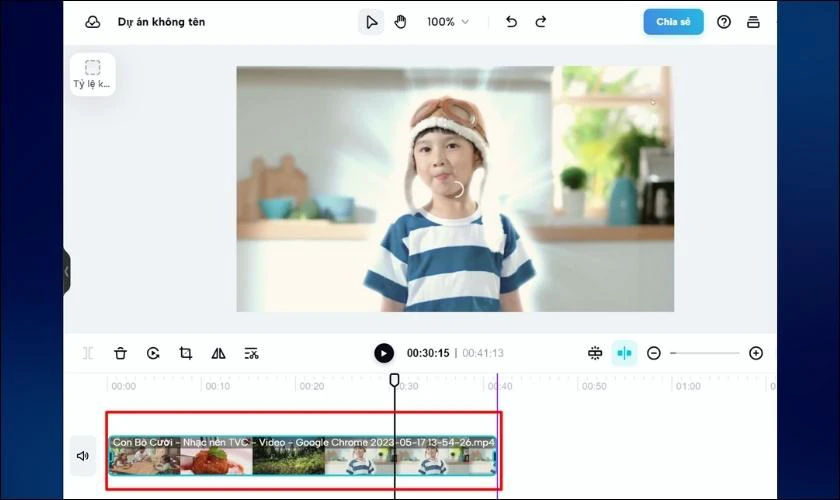This screenshot has width=840, height=500.
Task: Zoom out the timeline with minus icon
Action: [x=654, y=353]
